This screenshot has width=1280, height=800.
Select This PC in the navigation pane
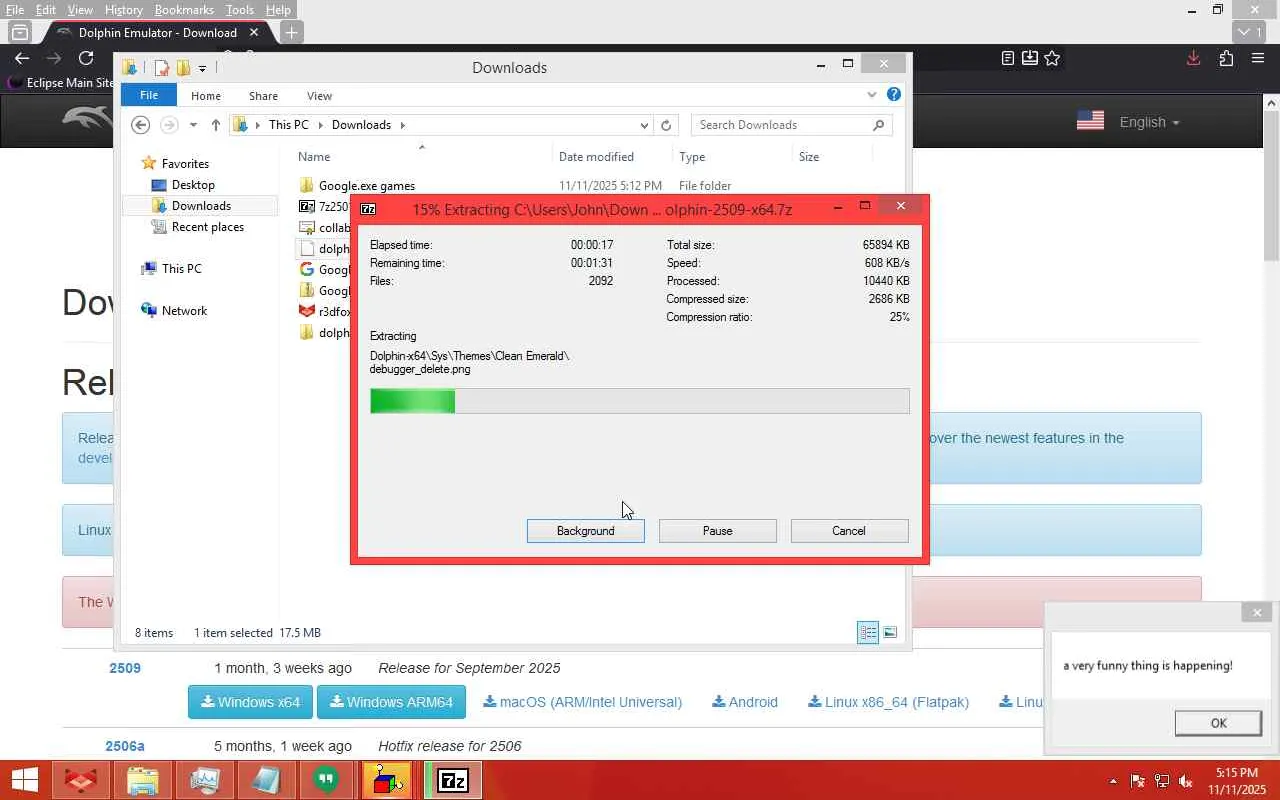click(x=181, y=269)
